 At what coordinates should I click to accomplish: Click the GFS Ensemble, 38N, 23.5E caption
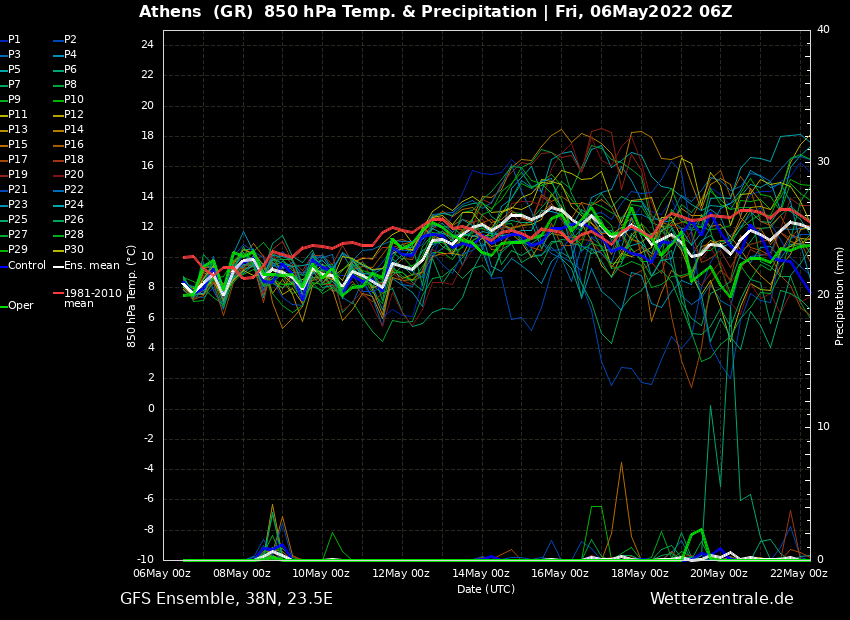pos(226,599)
